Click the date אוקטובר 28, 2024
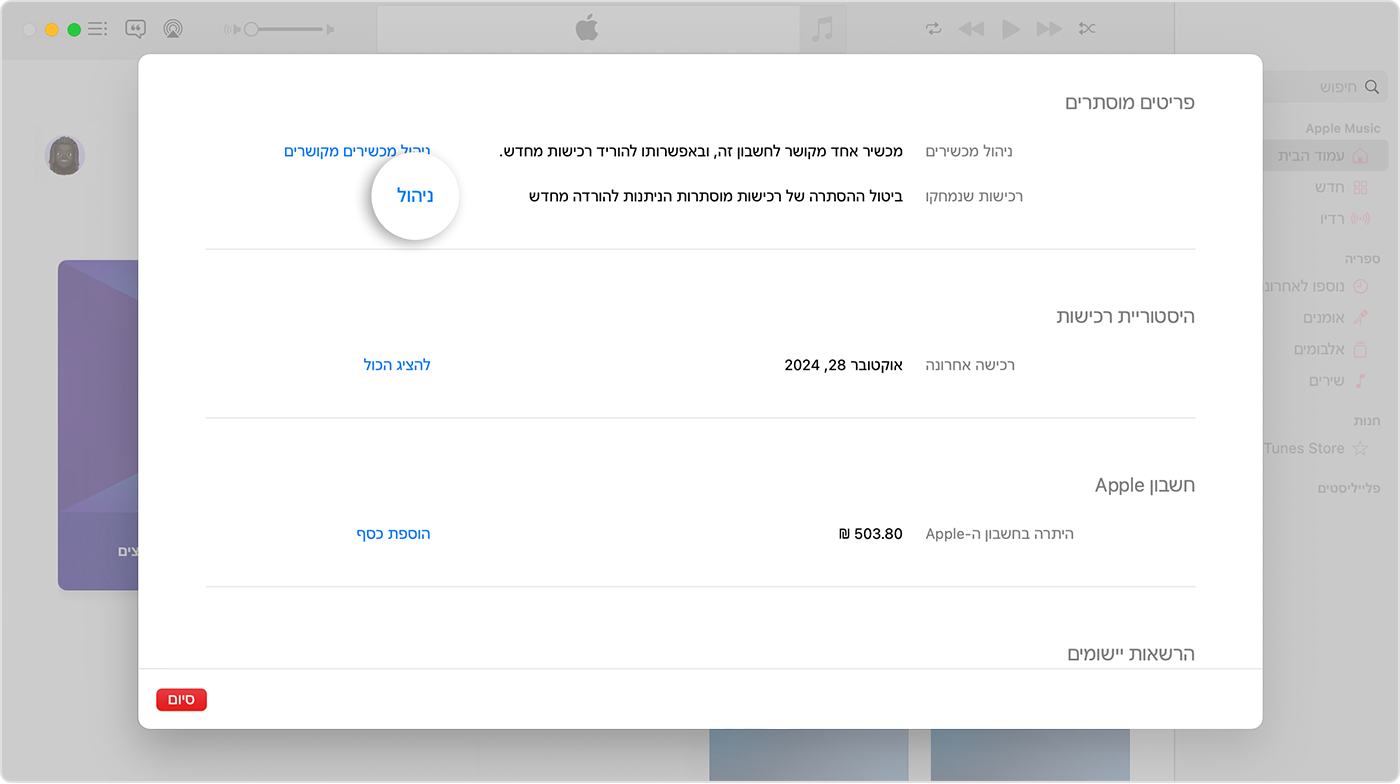Image resolution: width=1400 pixels, height=784 pixels. [843, 365]
